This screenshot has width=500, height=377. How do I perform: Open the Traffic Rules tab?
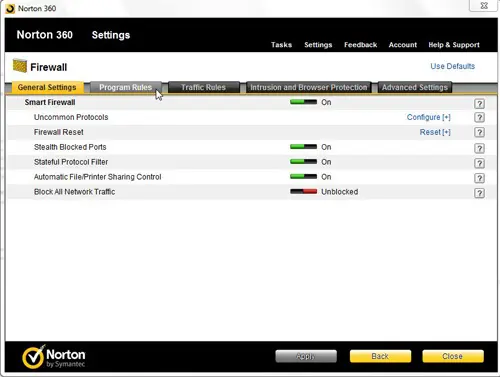click(203, 87)
